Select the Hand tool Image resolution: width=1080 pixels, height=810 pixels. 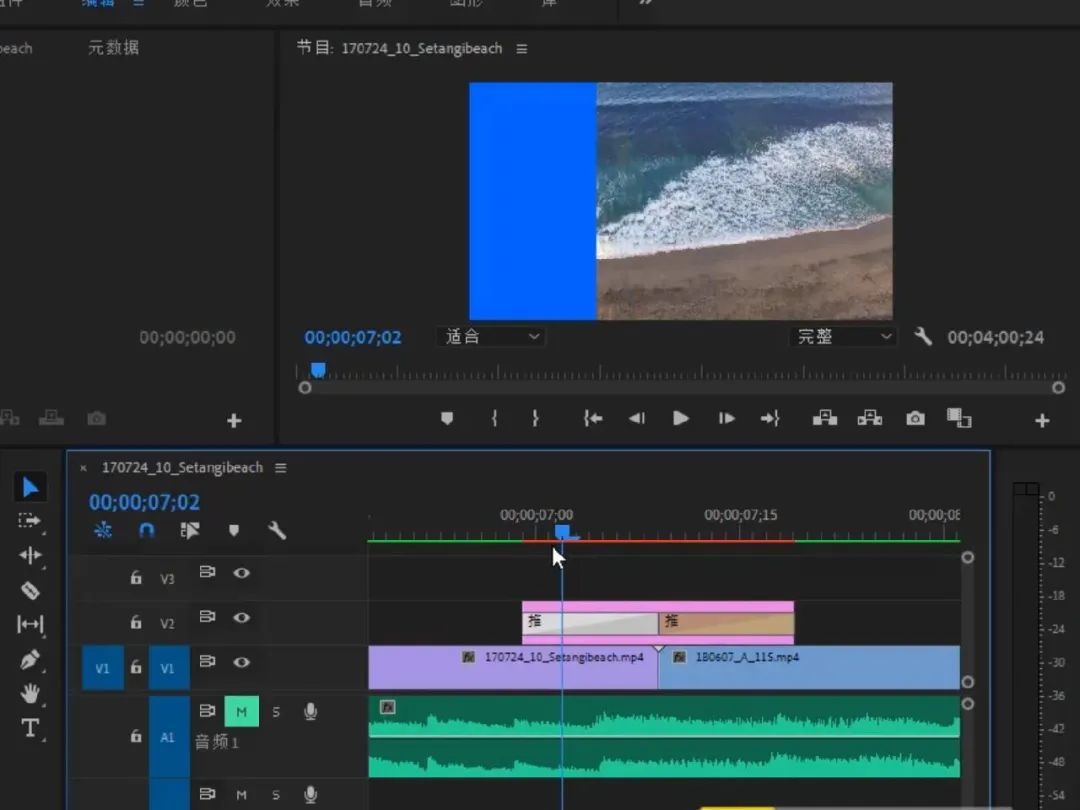[x=30, y=693]
